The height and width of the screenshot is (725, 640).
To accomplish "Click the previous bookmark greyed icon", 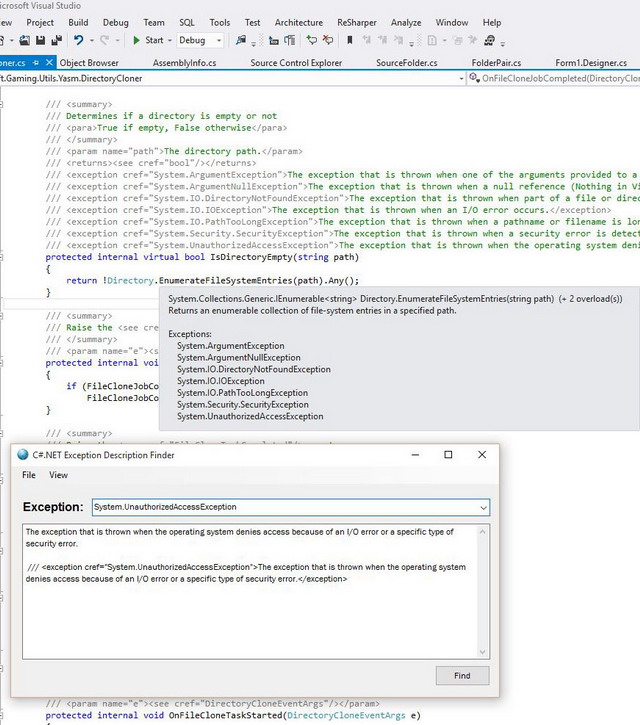I will pos(366,41).
